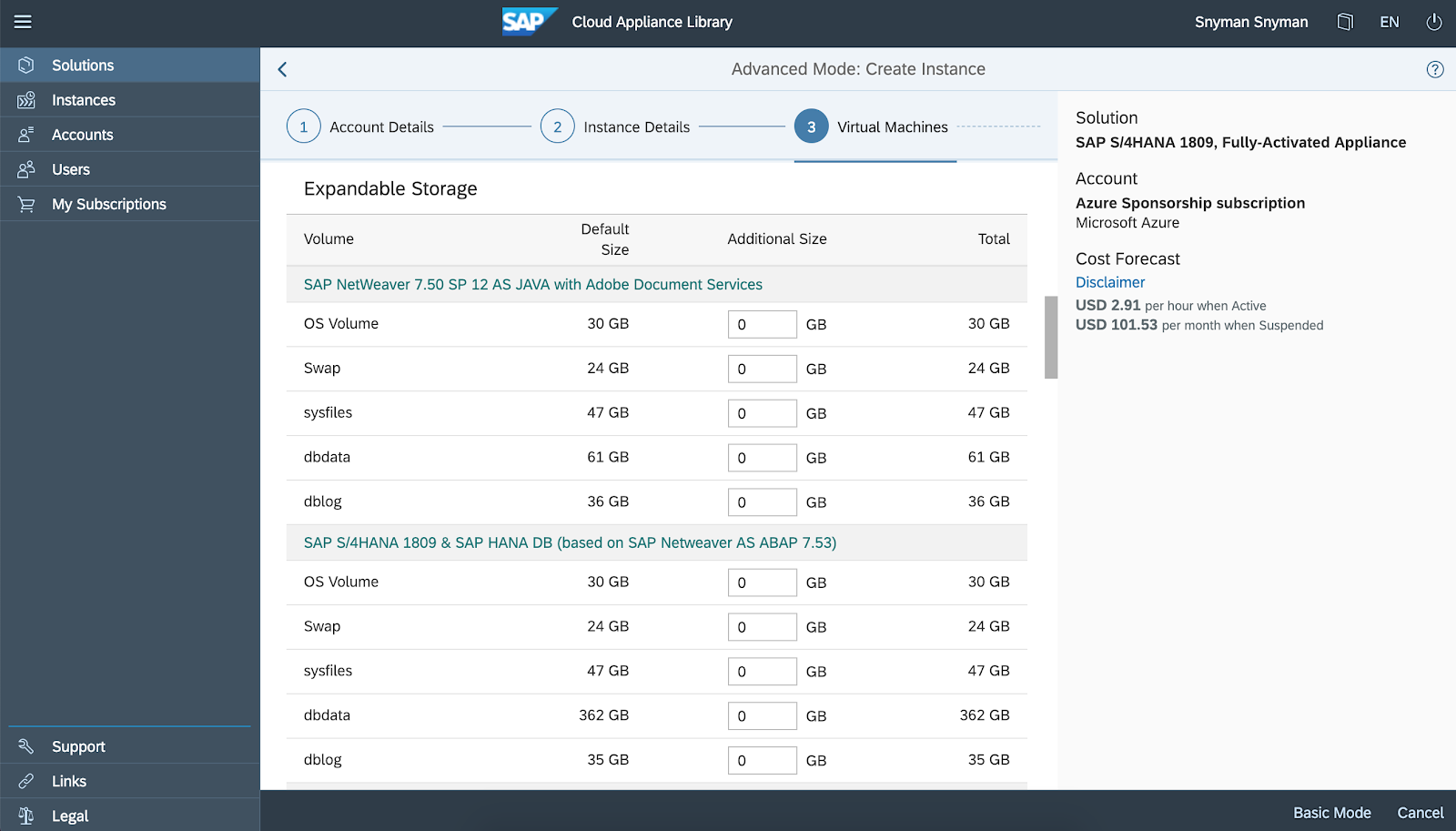1456x831 pixels.
Task: Open Users in the sidebar
Action: click(130, 169)
